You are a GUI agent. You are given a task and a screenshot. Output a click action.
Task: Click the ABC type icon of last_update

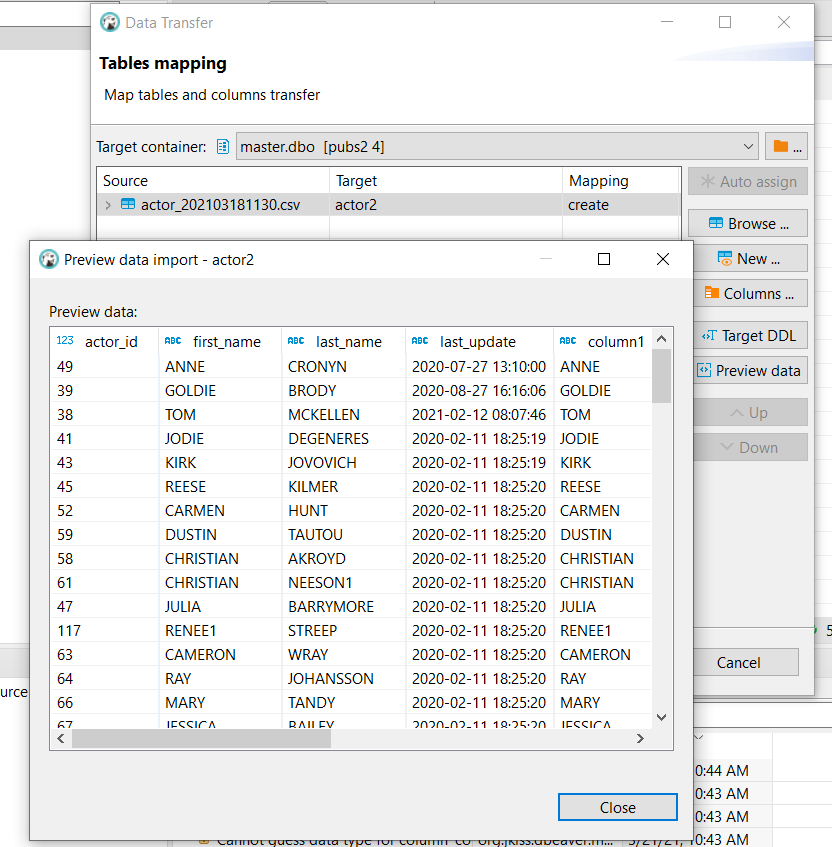point(420,341)
